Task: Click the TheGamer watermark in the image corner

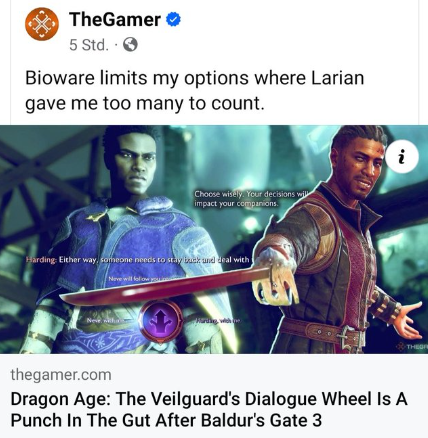Action: 412,347
